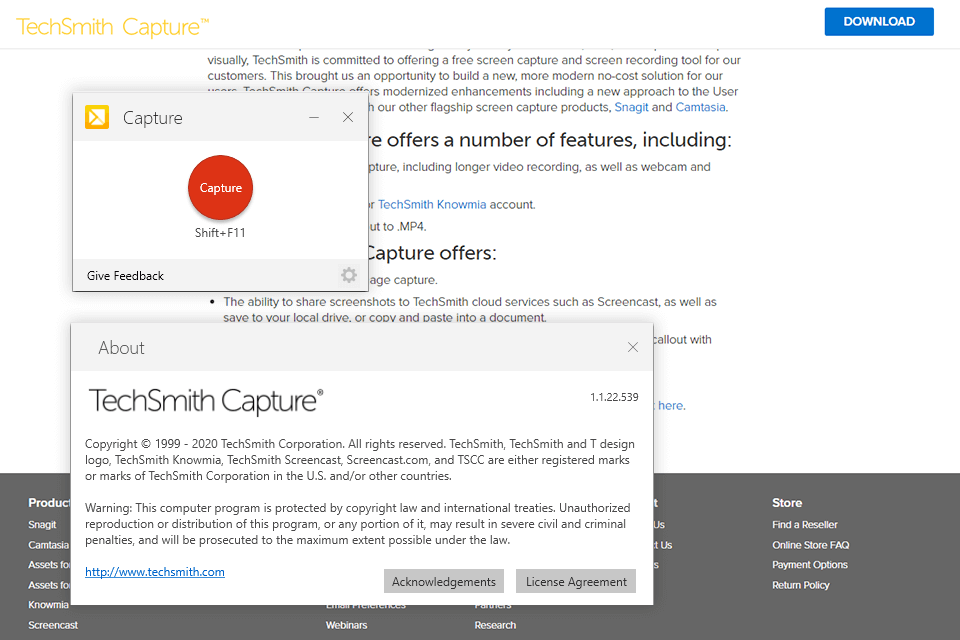This screenshot has width=960, height=640.
Task: Click Return Policy footer link
Action: tap(801, 585)
